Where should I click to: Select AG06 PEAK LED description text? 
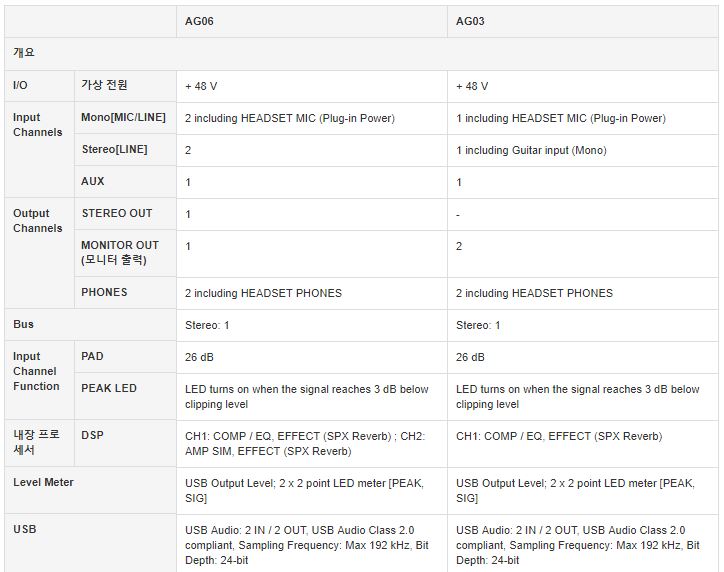click(x=307, y=397)
